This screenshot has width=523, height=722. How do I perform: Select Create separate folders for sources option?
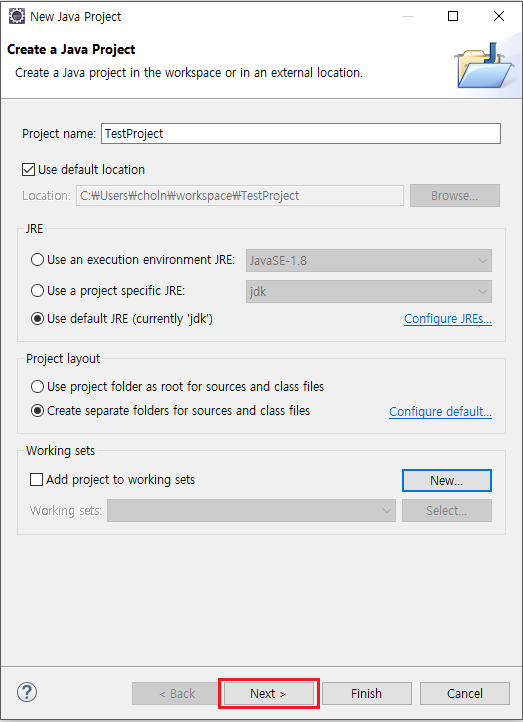click(37, 410)
